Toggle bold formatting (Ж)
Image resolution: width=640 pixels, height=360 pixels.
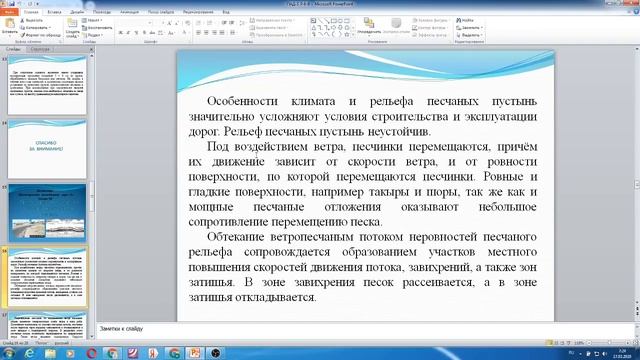[x=120, y=33]
